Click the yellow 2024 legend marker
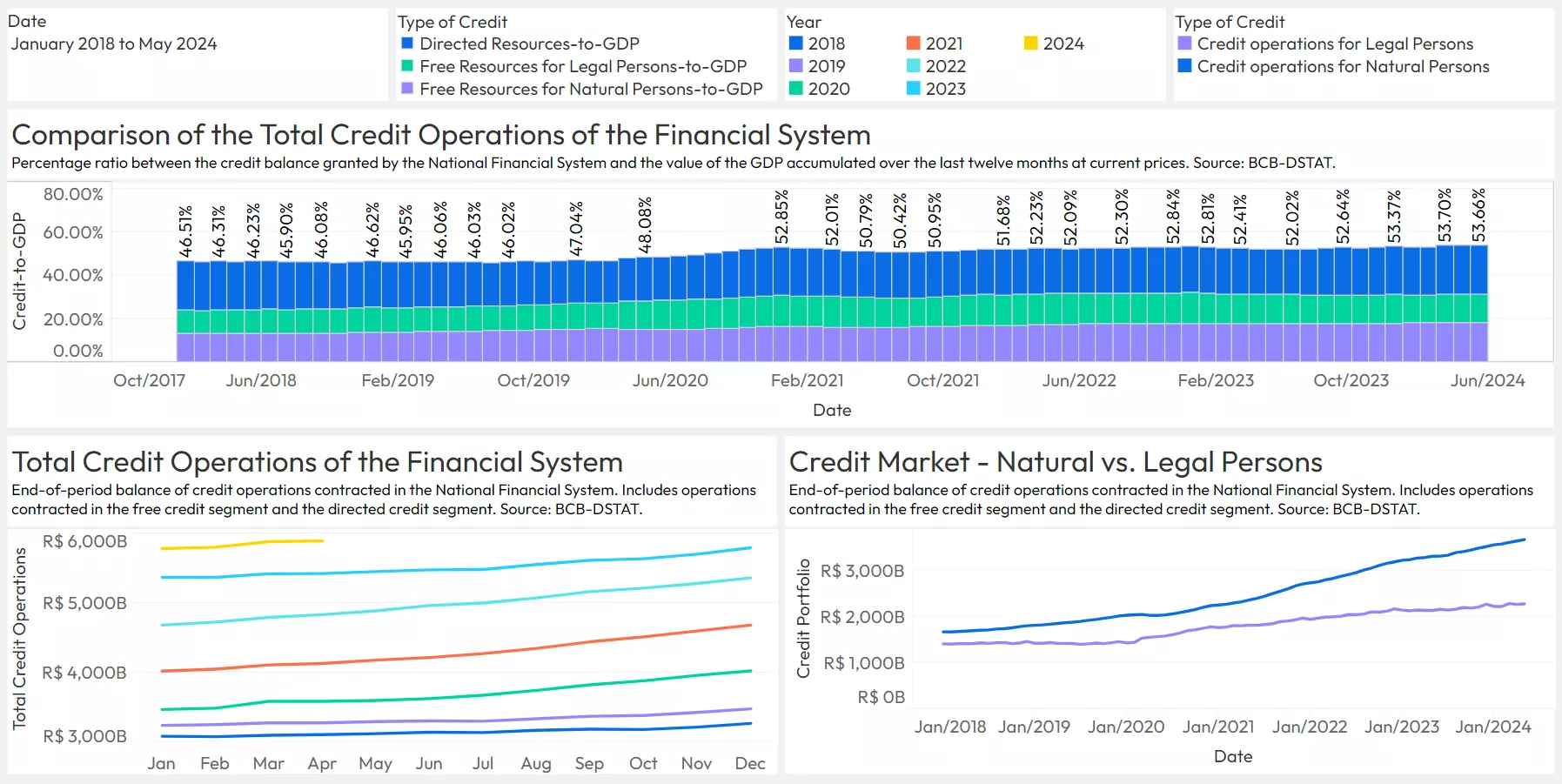 (x=1030, y=44)
